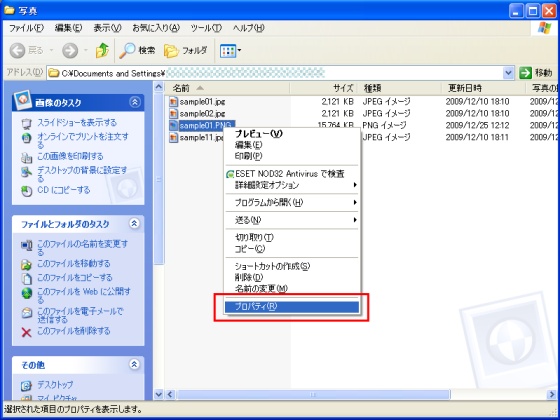The height and width of the screenshot is (420, 560).
Task: Sort by サイズ column header
Action: [323, 88]
